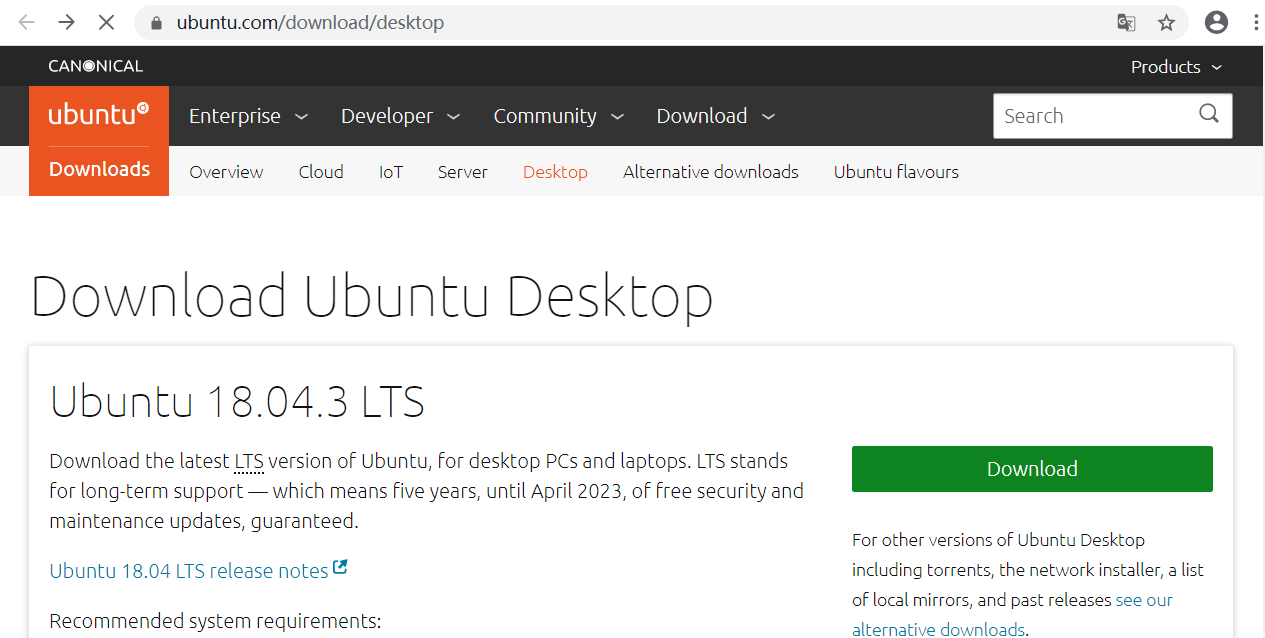Viewport: 1265px width, 638px height.
Task: Click the Canonical logo
Action: point(96,66)
